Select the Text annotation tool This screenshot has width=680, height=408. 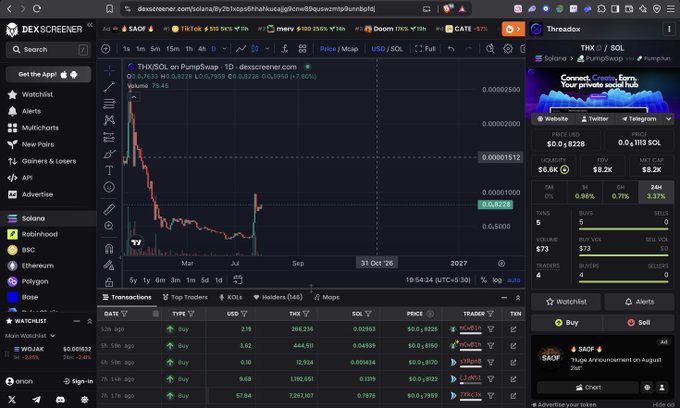click(109, 170)
